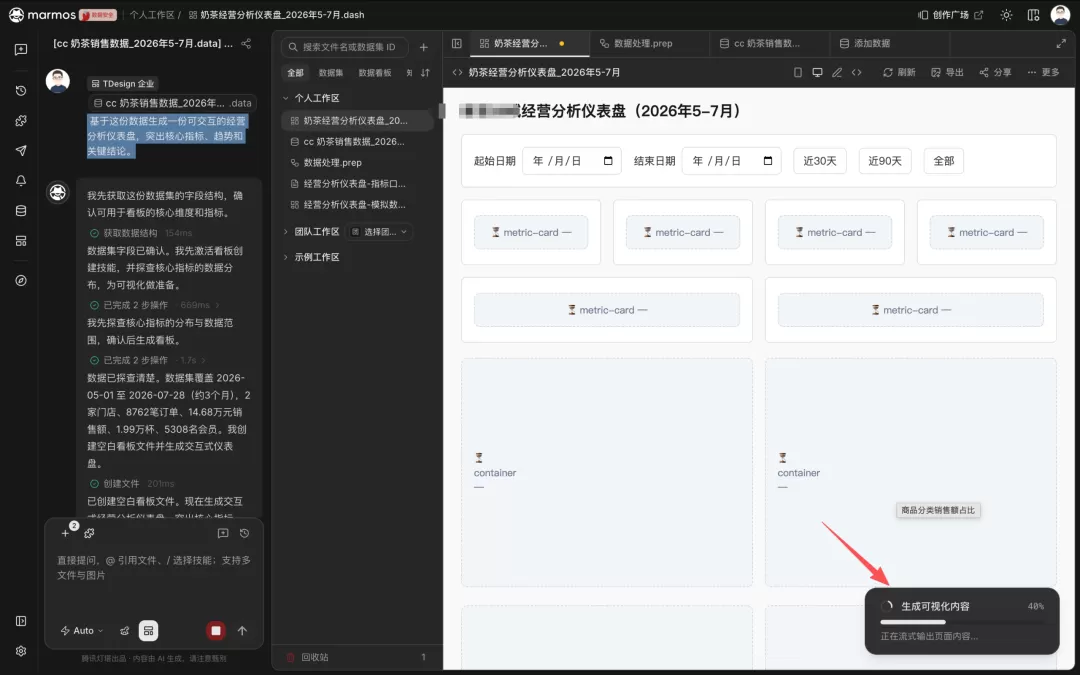Image resolution: width=1080 pixels, height=675 pixels.
Task: Click 导出 export button
Action: 947,72
